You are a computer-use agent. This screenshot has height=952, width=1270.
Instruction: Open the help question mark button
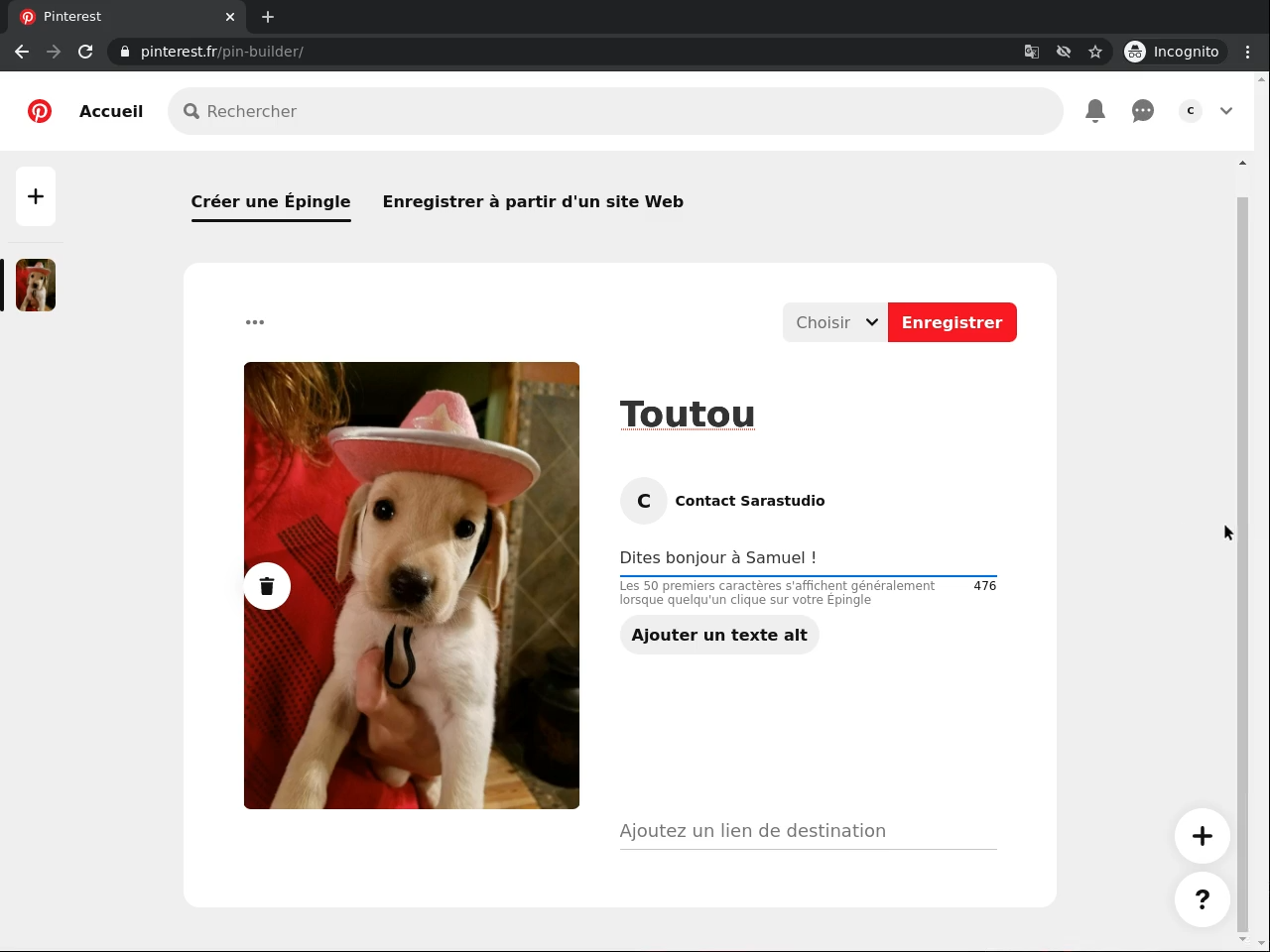click(1203, 899)
